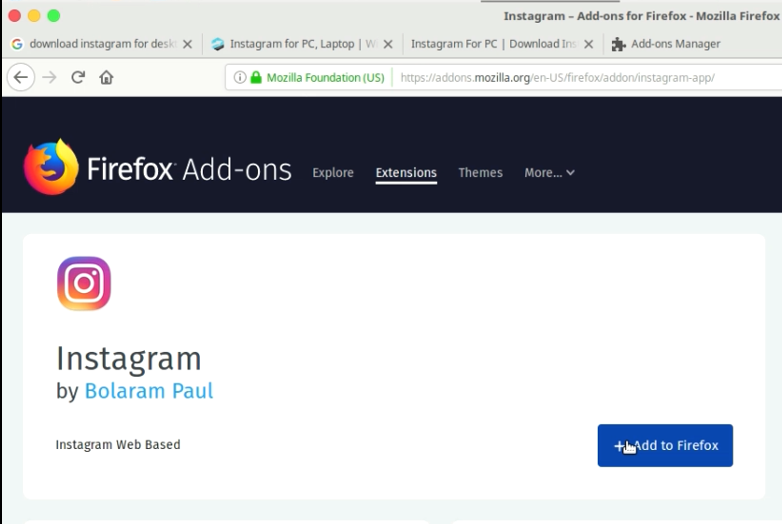Viewport: 782px width, 524px height.
Task: Show site information via info icon
Action: pos(240,77)
